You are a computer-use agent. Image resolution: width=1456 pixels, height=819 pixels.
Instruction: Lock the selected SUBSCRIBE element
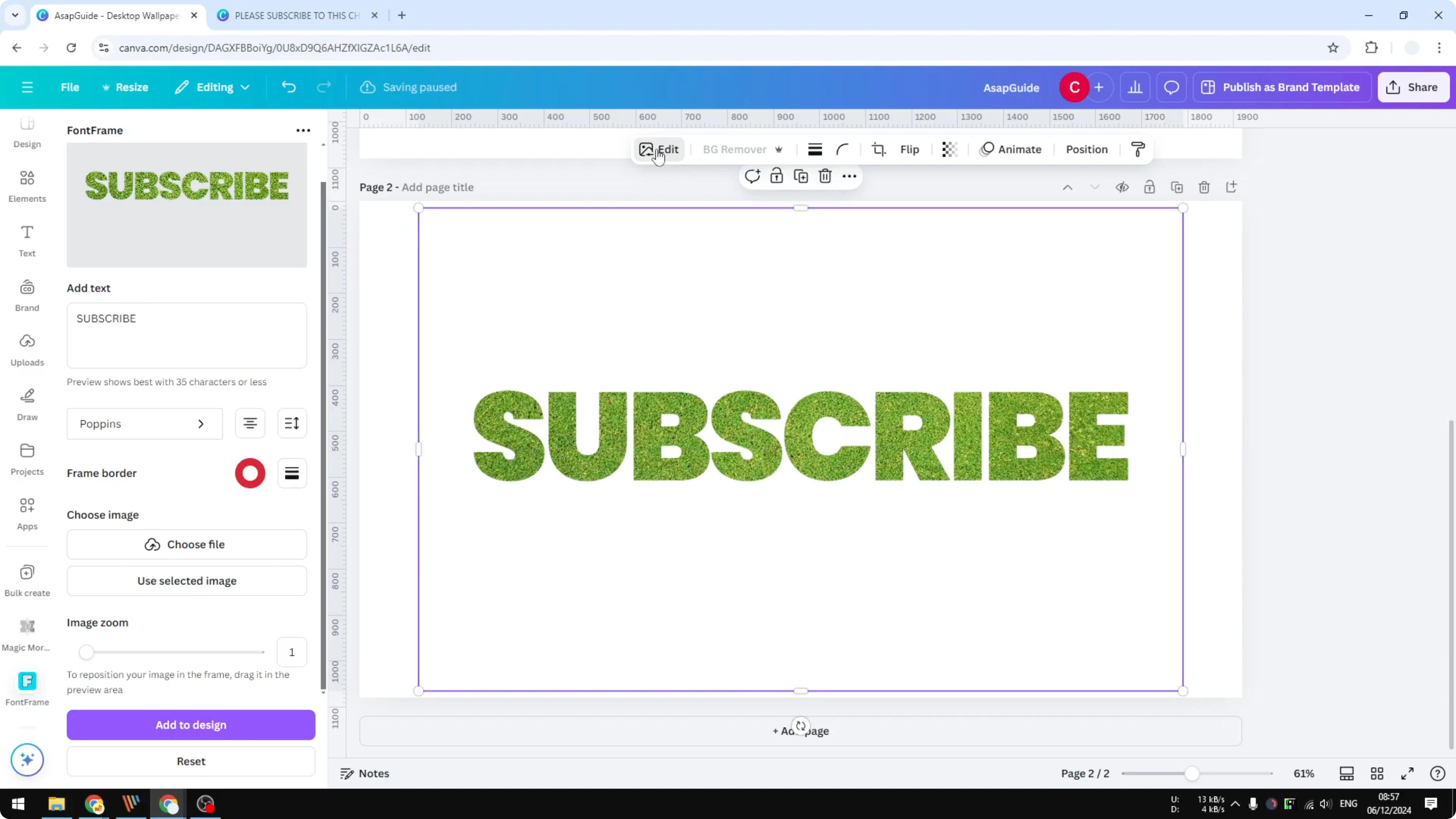[x=776, y=176]
